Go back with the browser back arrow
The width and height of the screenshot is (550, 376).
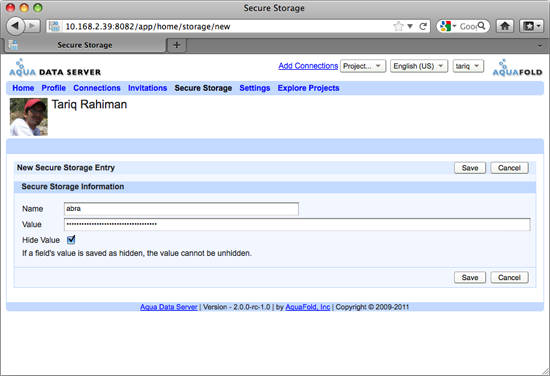(x=15, y=26)
